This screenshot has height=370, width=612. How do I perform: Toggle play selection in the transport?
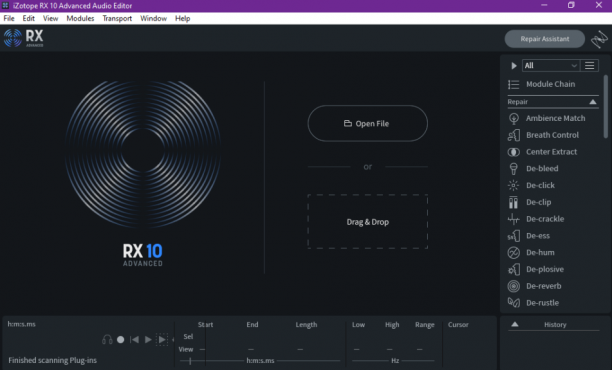pos(162,340)
